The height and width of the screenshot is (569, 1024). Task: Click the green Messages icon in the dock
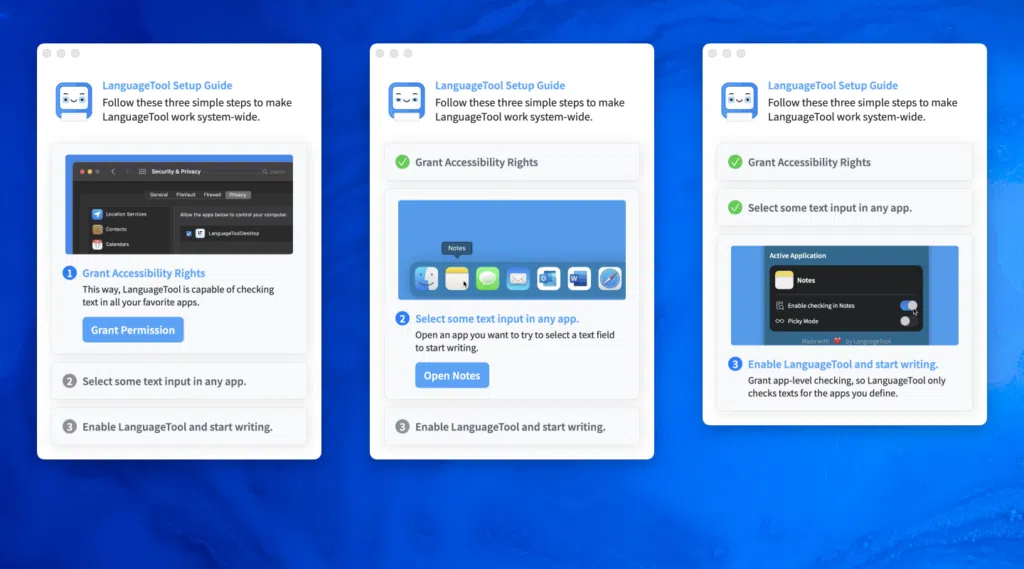[487, 279]
